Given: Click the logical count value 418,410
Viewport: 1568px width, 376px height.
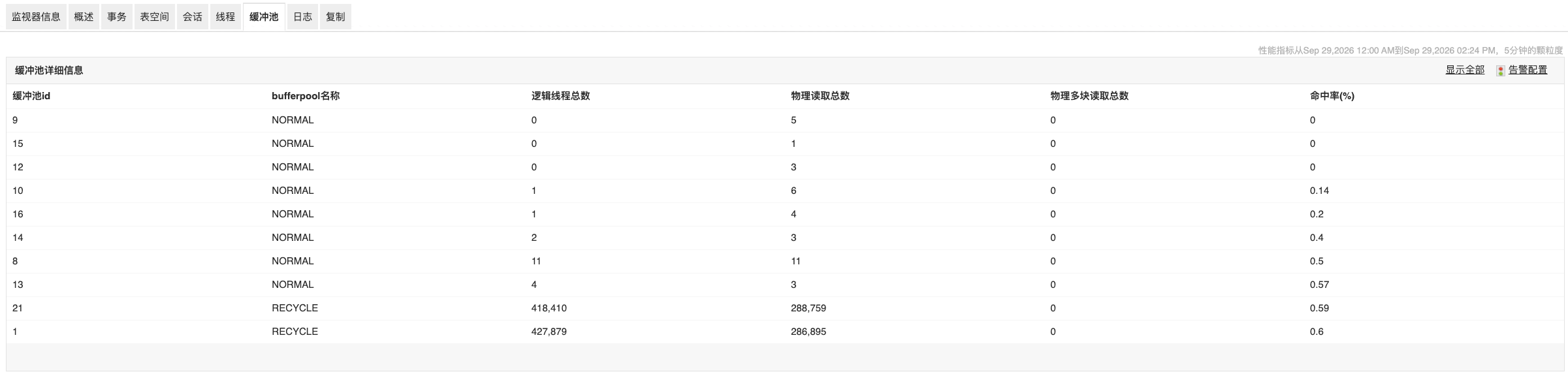Looking at the screenshot, I should 549,308.
